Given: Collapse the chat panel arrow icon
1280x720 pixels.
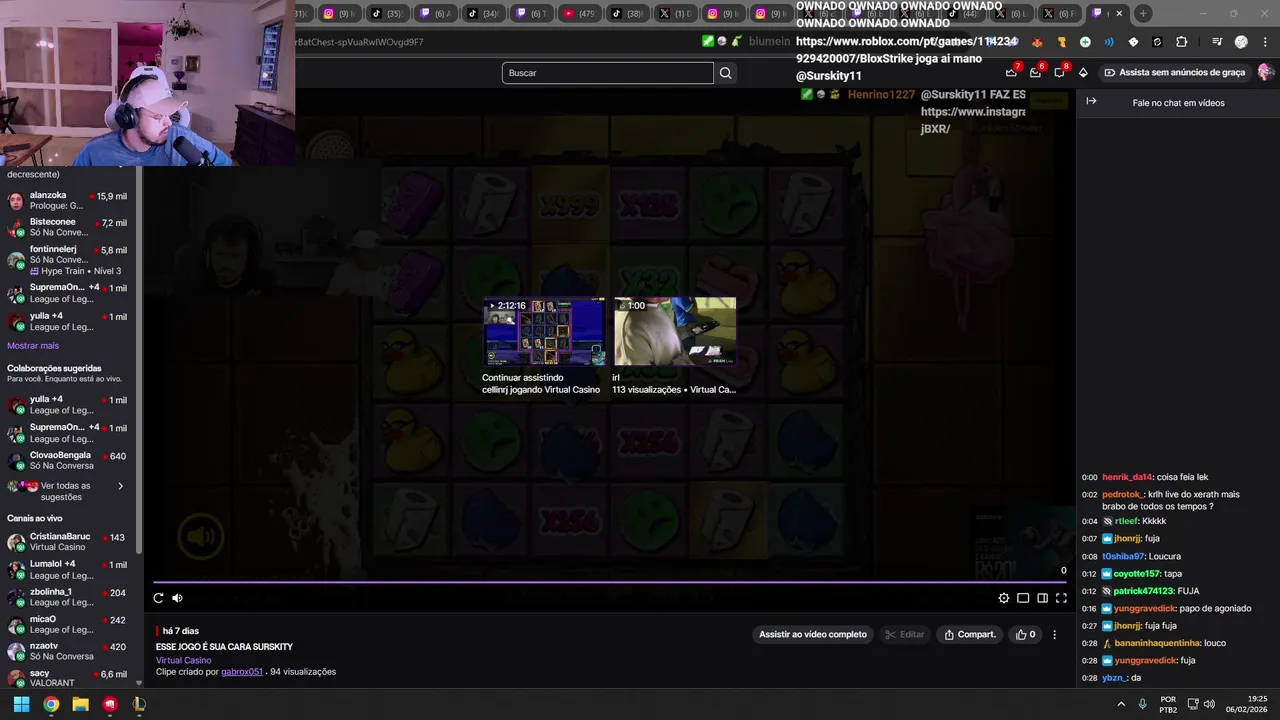Looking at the screenshot, I should tap(1091, 101).
